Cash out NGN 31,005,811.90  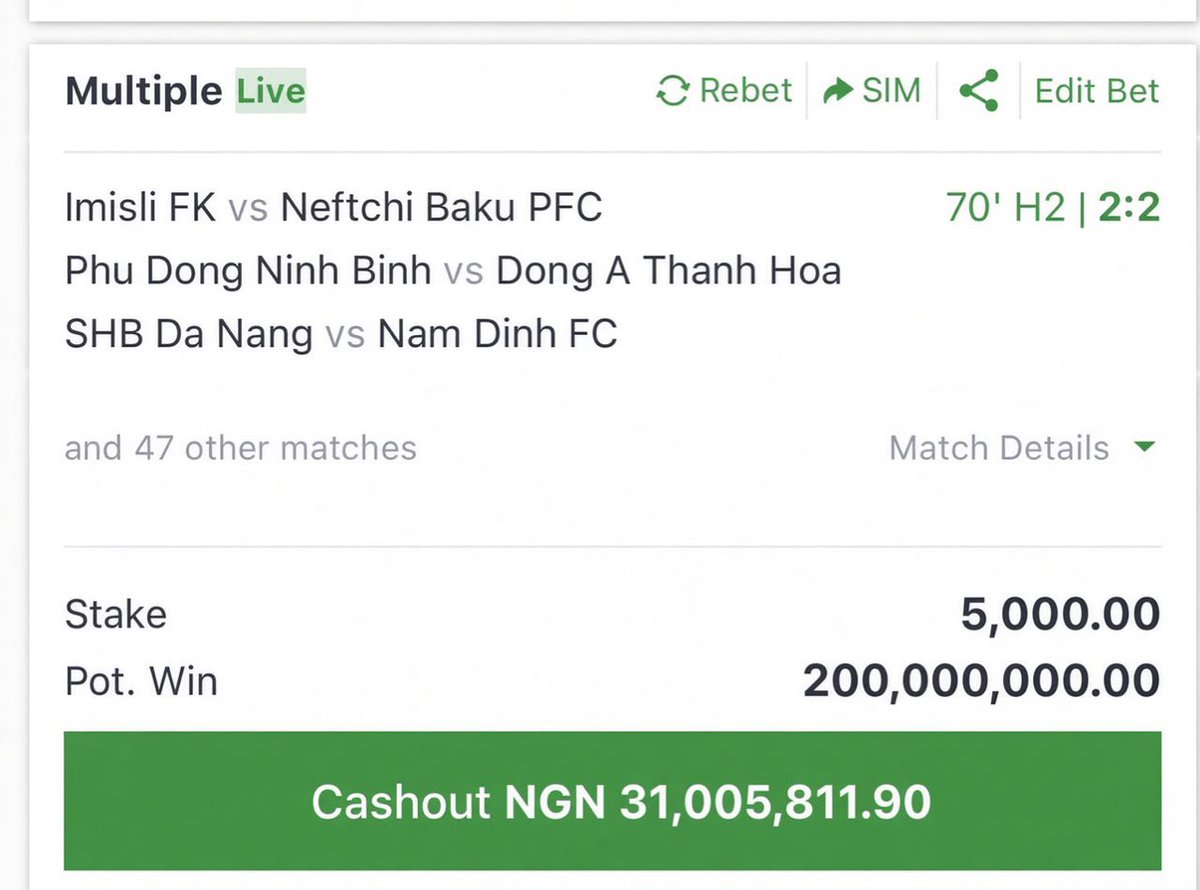click(612, 801)
